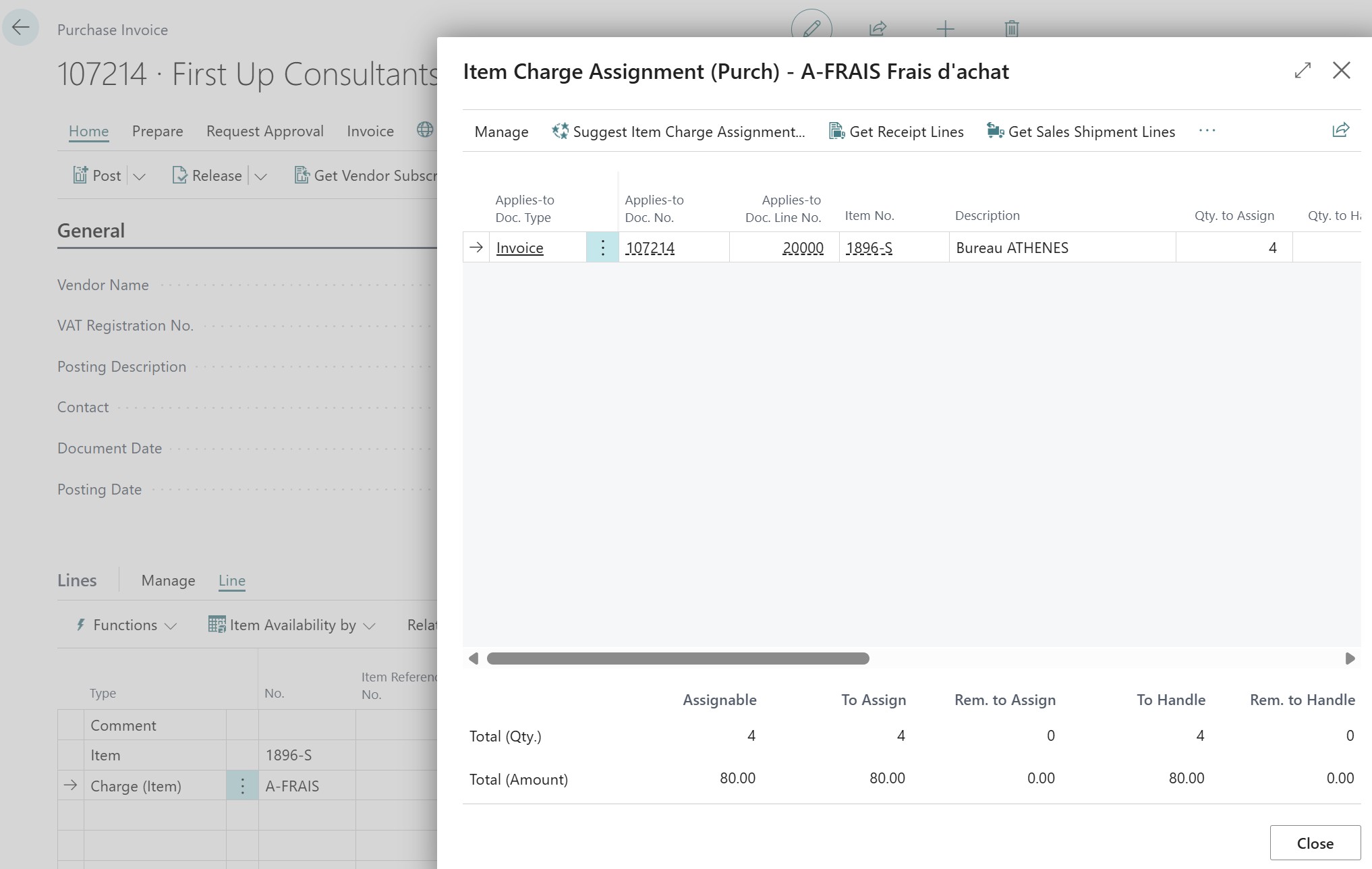Viewport: 1372px width, 869px height.
Task: Create a new record with the plus icon
Action: (944, 28)
